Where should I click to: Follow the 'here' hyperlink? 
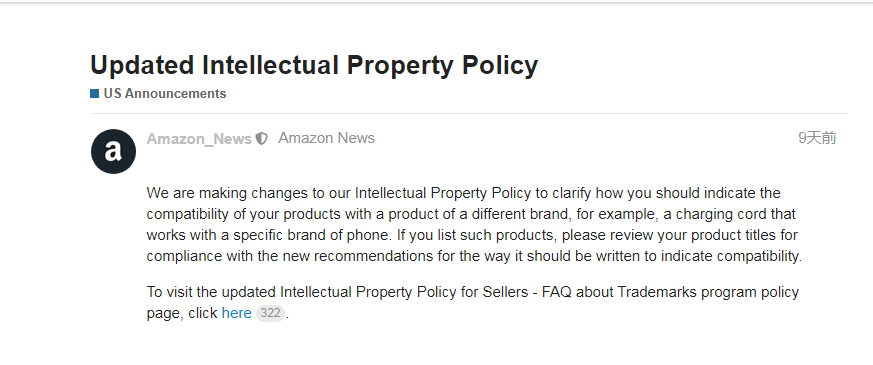pyautogui.click(x=237, y=313)
